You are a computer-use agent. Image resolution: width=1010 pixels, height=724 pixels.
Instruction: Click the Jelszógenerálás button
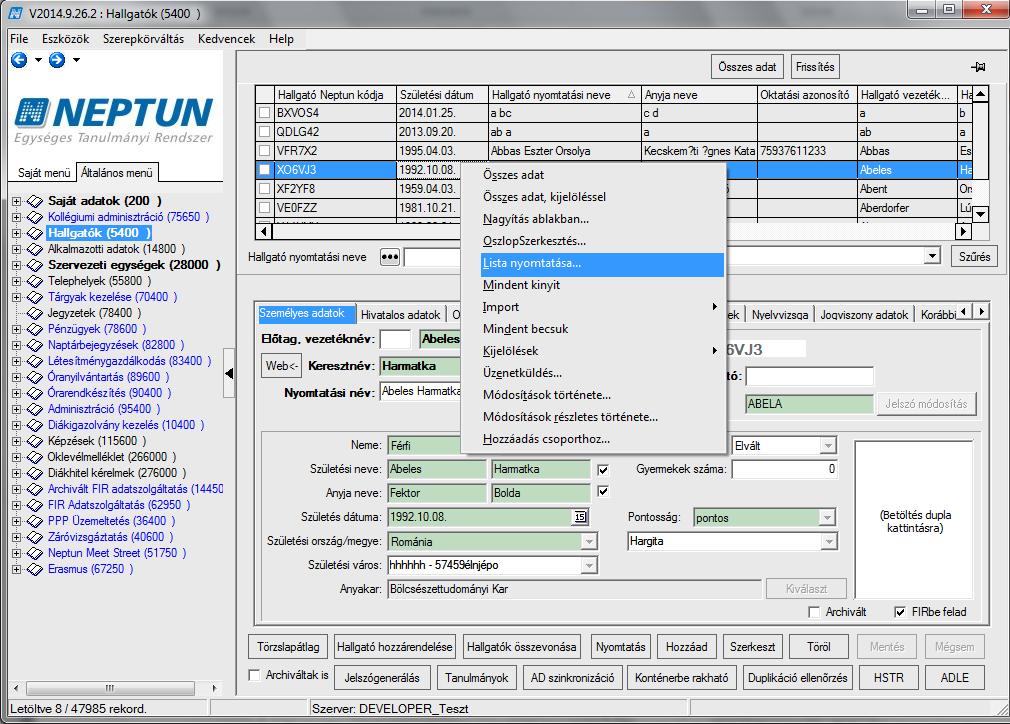tap(382, 678)
